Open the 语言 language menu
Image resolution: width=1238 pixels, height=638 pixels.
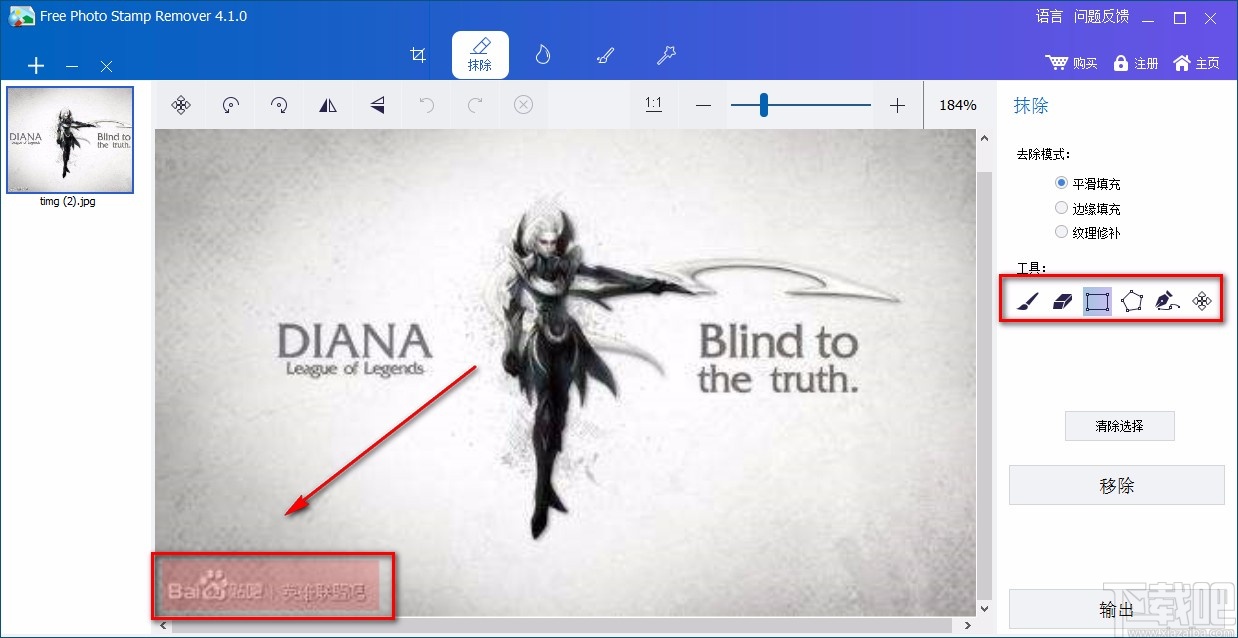[1048, 16]
